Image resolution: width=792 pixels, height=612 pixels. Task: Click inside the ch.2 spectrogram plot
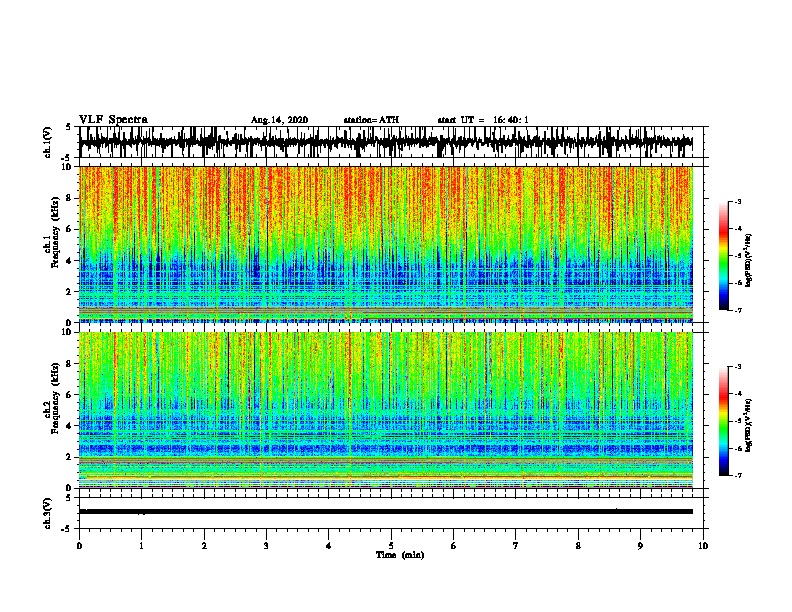coord(386,410)
